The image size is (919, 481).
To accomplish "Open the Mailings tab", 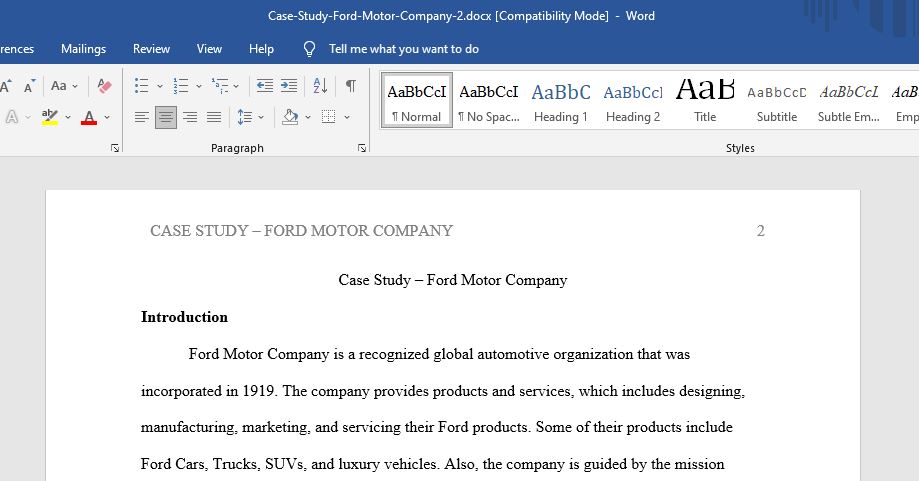I will [x=83, y=49].
